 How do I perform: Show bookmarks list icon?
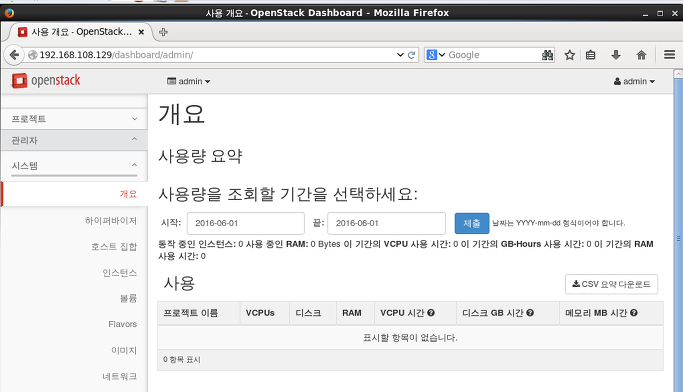(x=590, y=55)
